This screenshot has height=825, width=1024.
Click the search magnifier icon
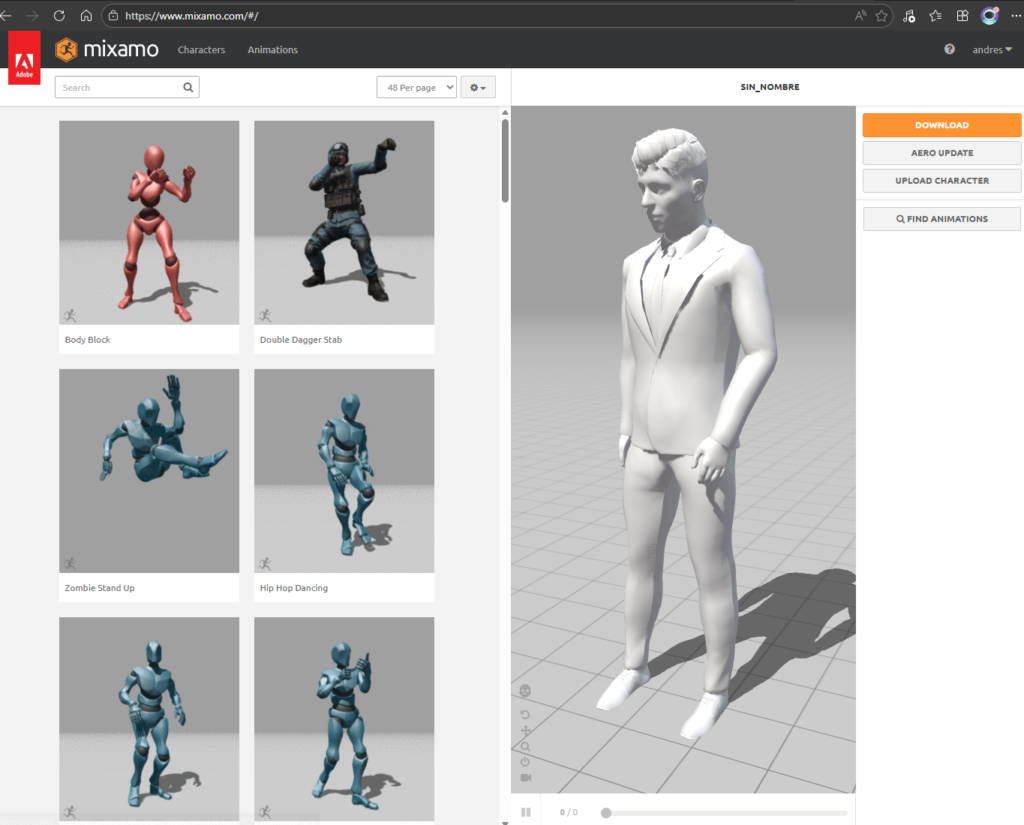coord(188,88)
